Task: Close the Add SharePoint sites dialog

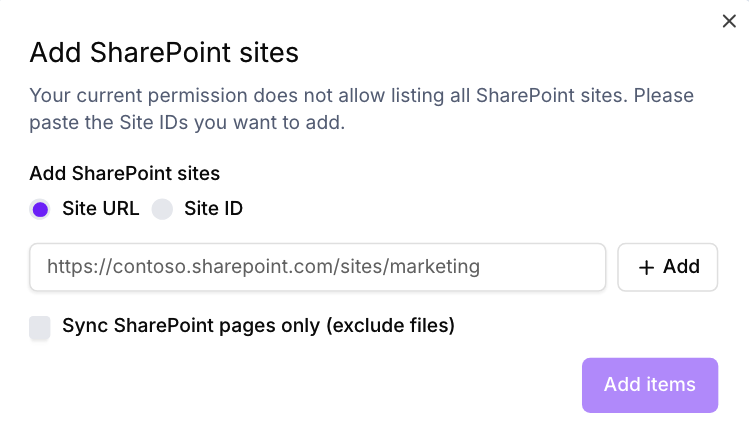Action: (x=729, y=22)
